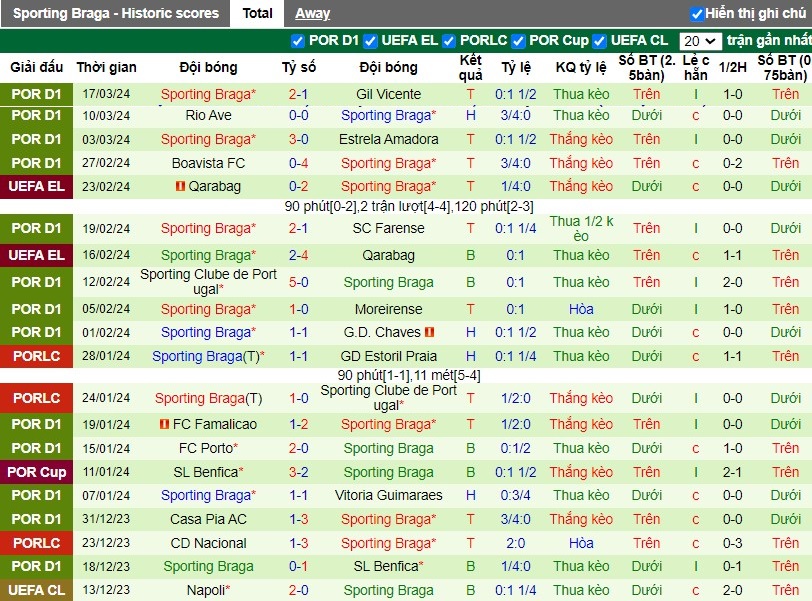Click Napoli team name
Viewport: 812px width, 601px height.
coord(206,590)
